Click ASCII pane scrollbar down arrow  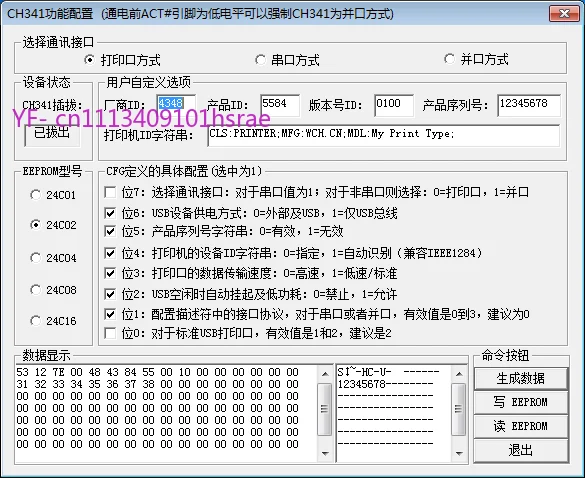[459, 453]
